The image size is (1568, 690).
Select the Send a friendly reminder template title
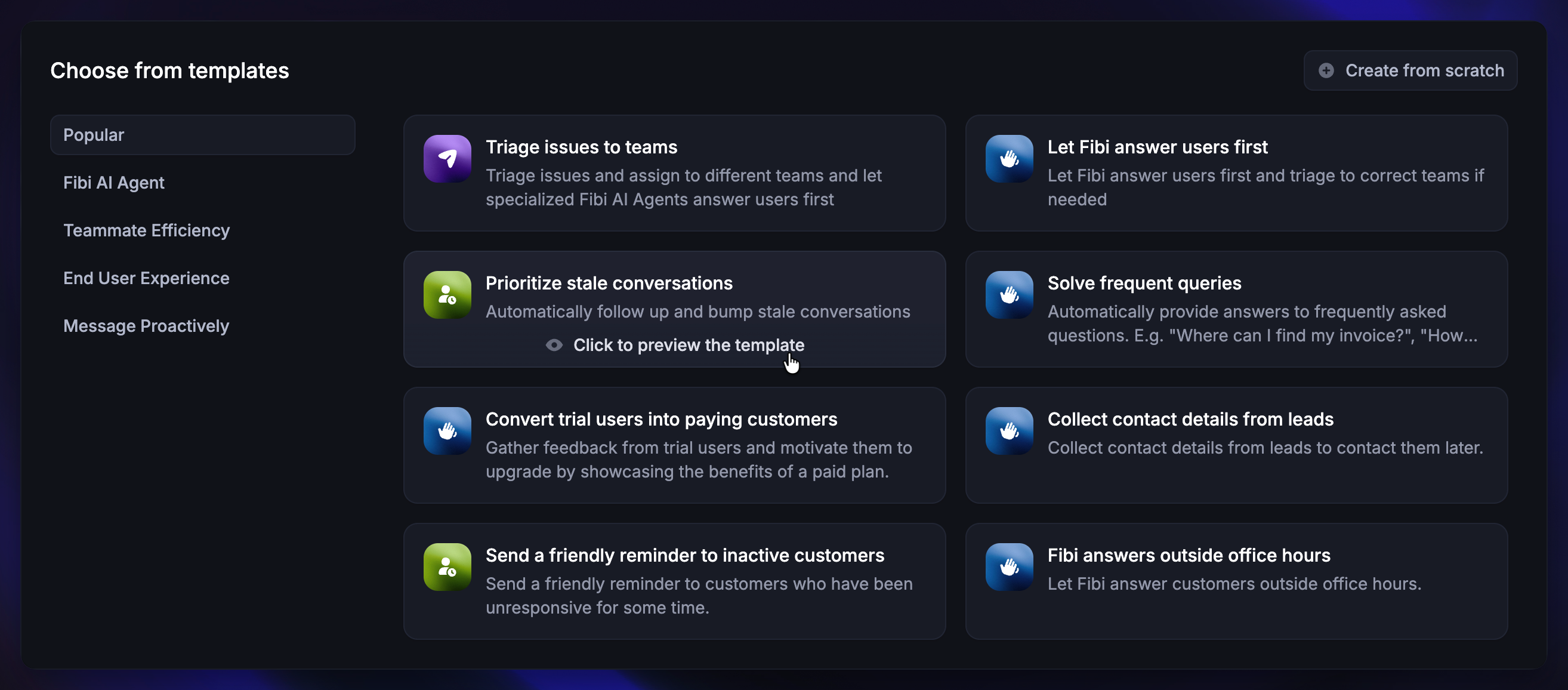(685, 556)
